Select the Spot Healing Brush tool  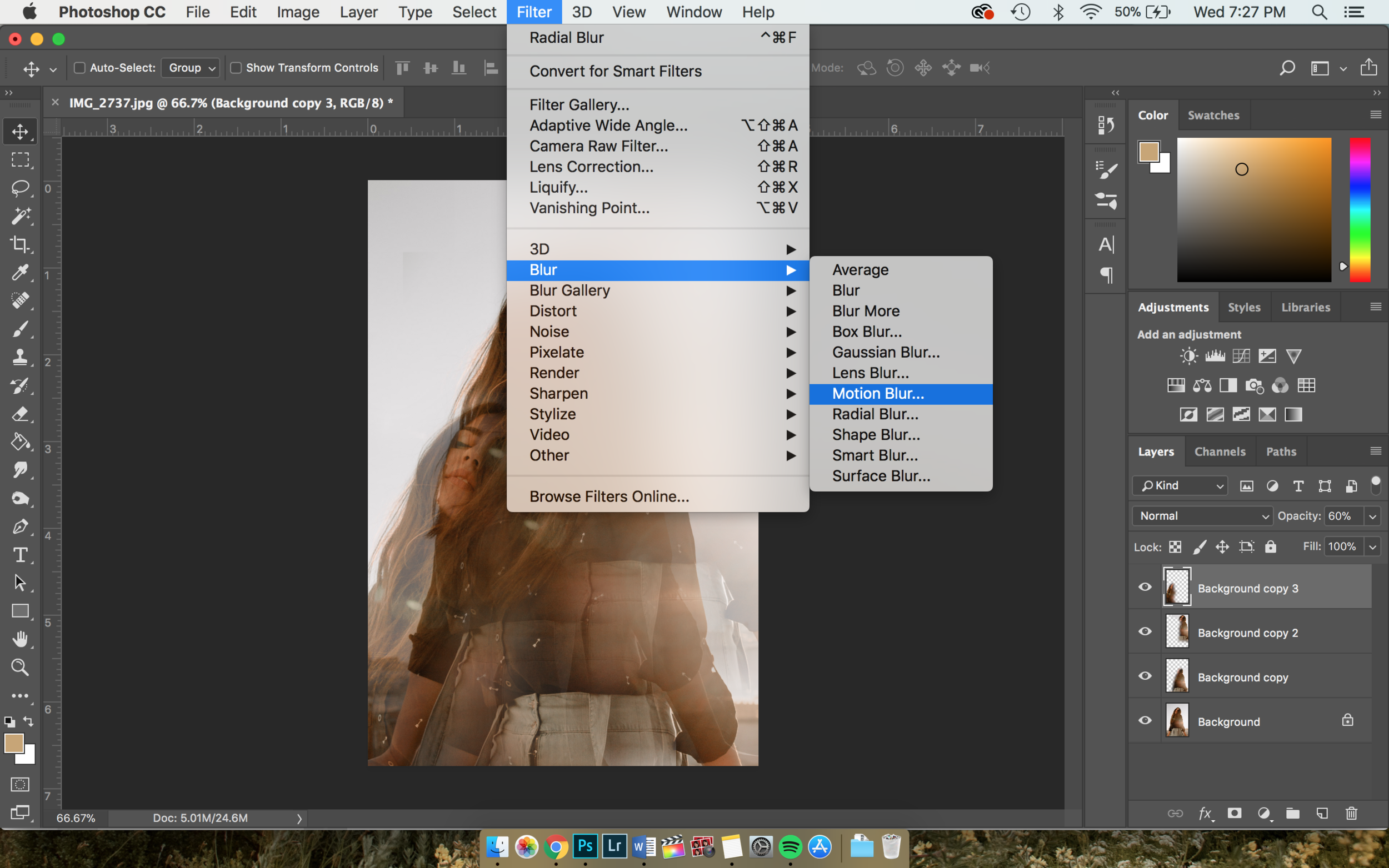(x=20, y=301)
